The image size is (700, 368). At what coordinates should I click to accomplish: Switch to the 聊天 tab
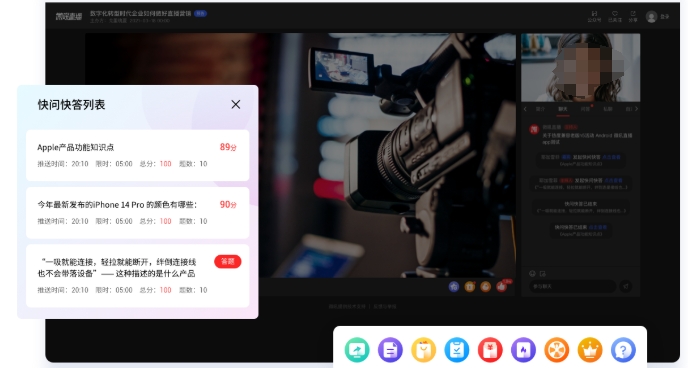(x=562, y=109)
